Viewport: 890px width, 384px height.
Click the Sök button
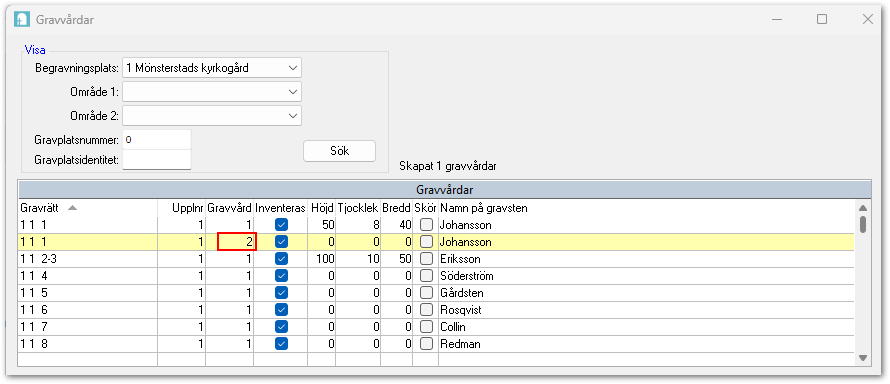[x=339, y=151]
